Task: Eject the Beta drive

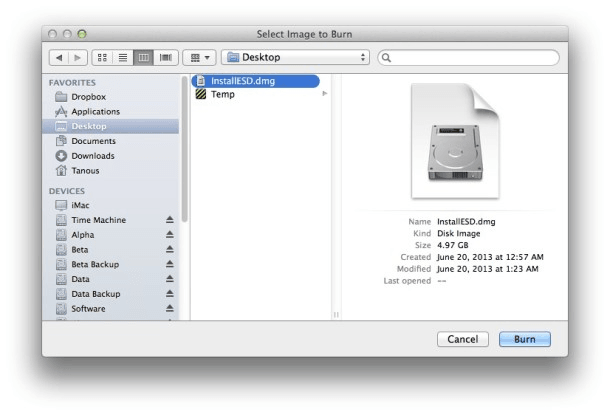Action: click(170, 249)
